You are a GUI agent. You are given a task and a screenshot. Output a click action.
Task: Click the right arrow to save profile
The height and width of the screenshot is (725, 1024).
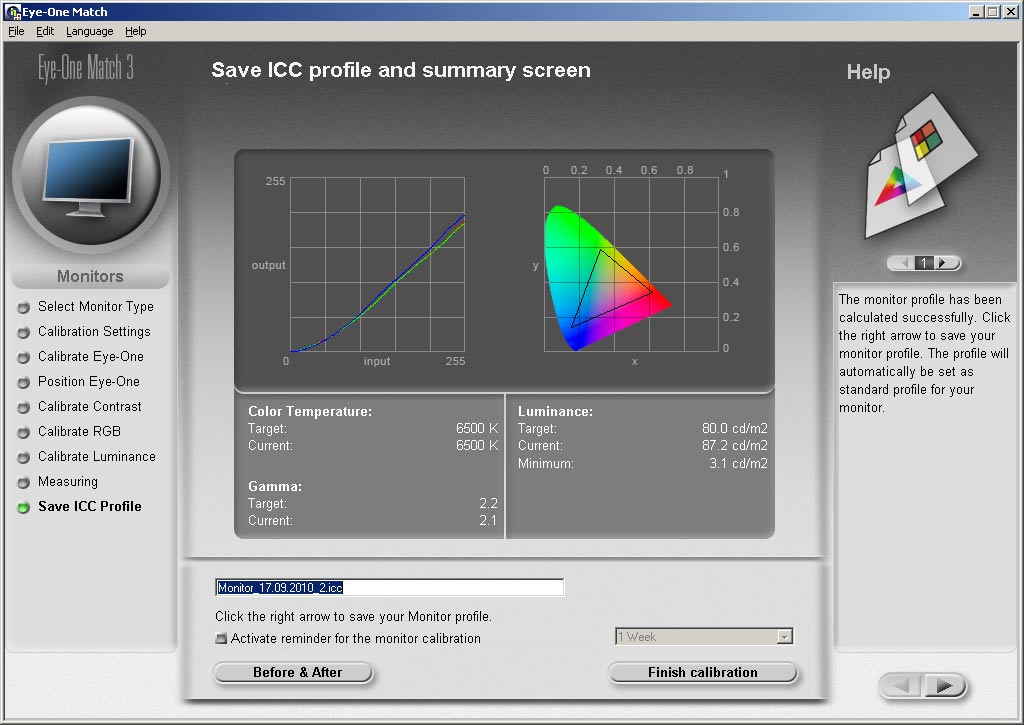(944, 686)
